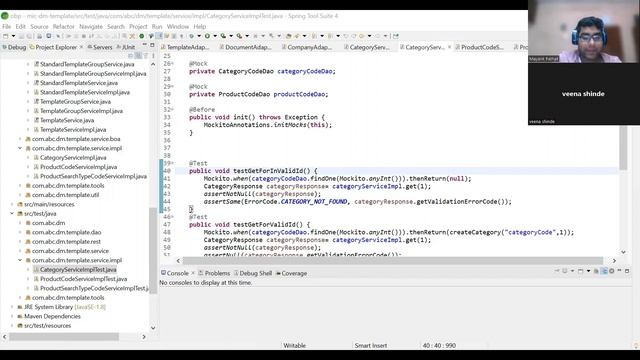Switch to the Debug view tab
Screen dimensions: 640x360
[14, 47]
